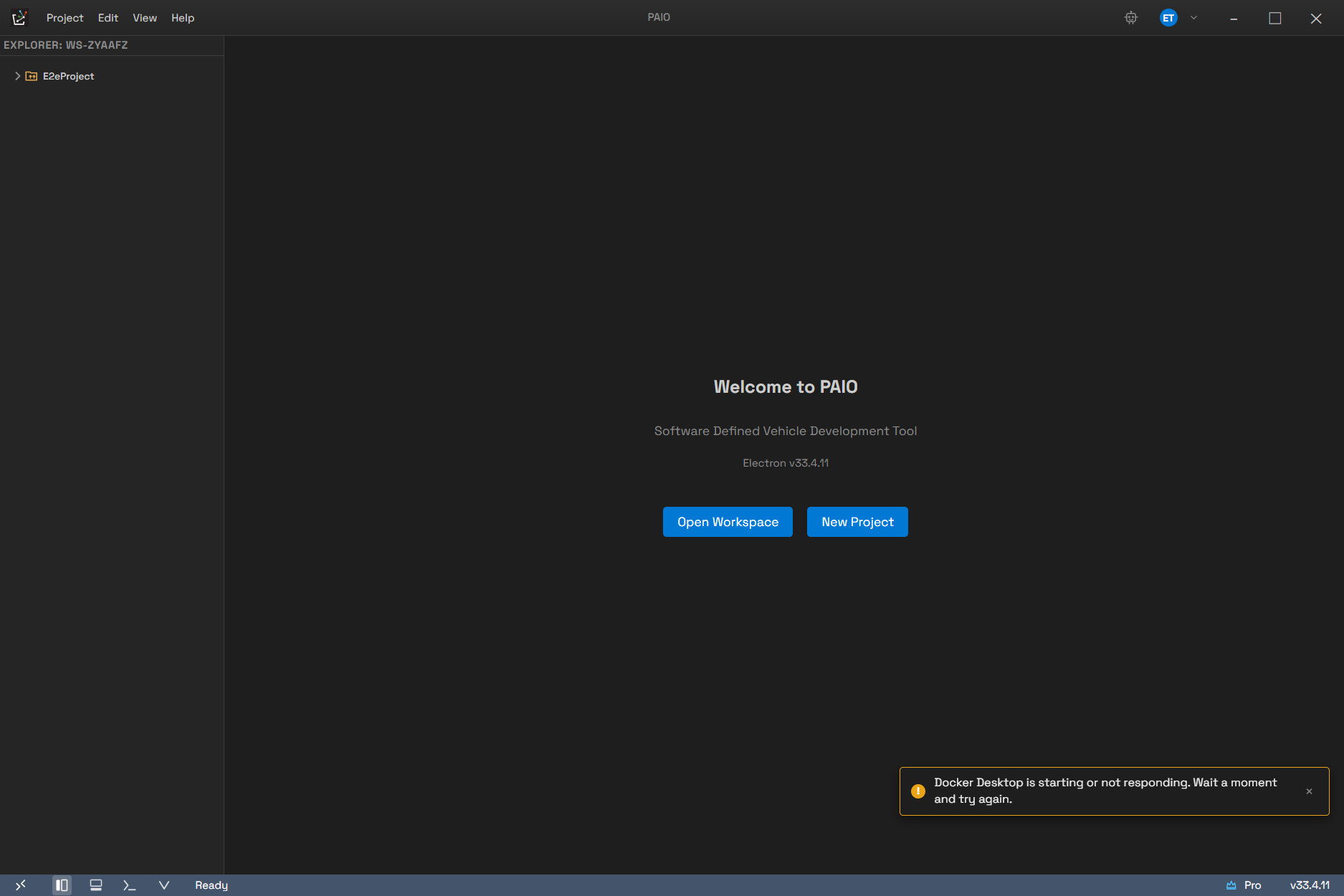1344x896 pixels.
Task: Click the Pro license label
Action: pyautogui.click(x=1253, y=885)
